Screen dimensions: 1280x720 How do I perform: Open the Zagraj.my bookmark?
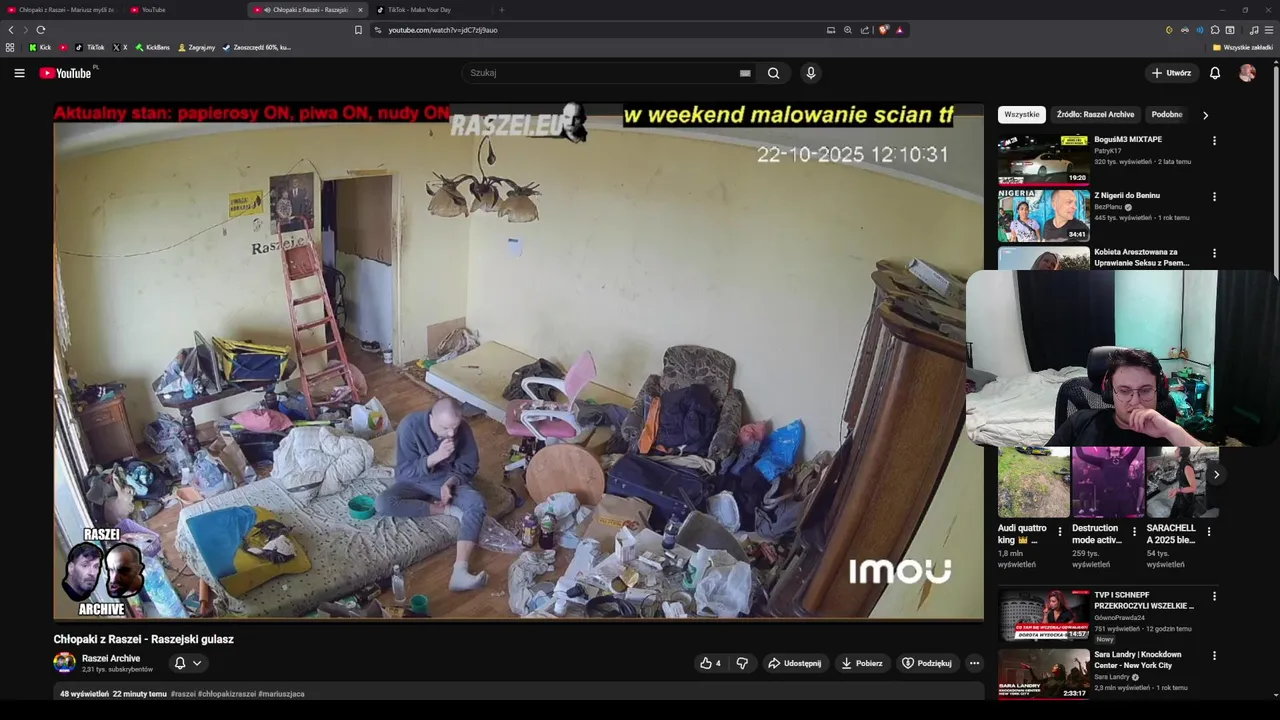[197, 47]
